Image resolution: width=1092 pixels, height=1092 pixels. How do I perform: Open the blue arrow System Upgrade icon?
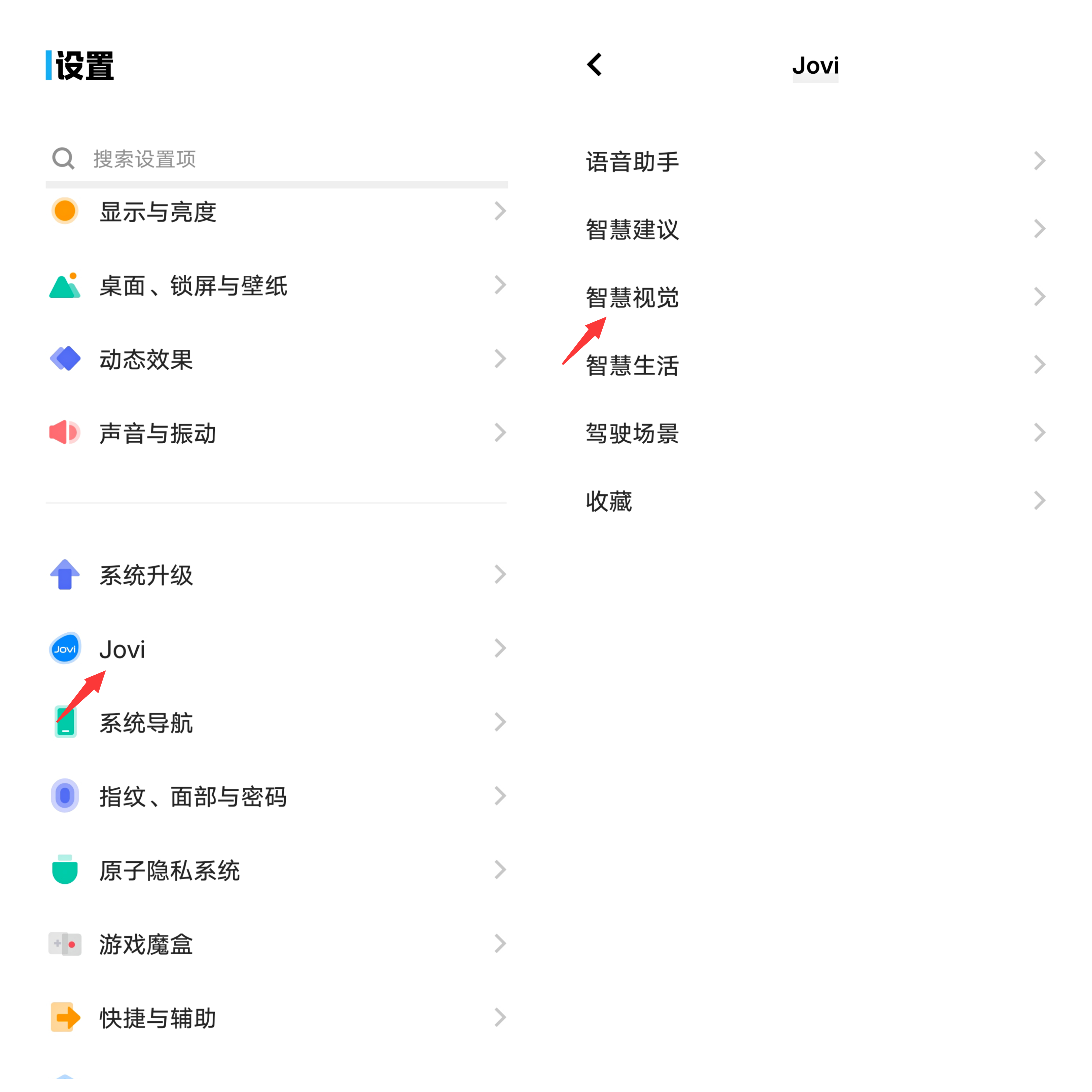[65, 575]
